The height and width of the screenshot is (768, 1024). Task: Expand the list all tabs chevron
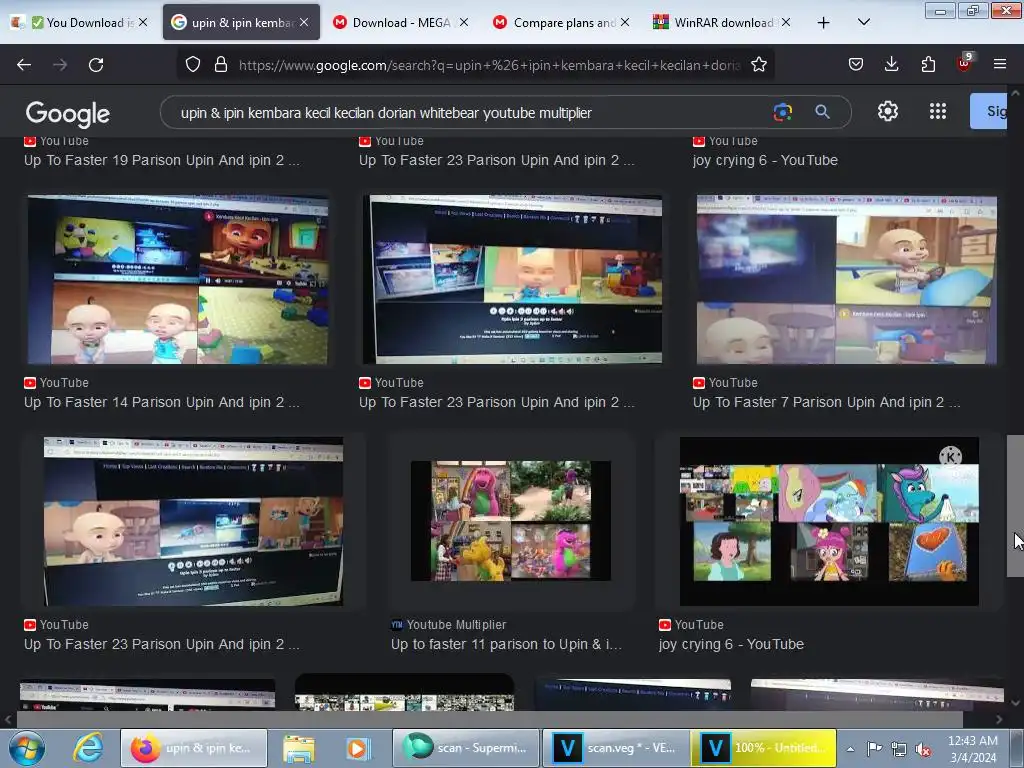[x=863, y=22]
